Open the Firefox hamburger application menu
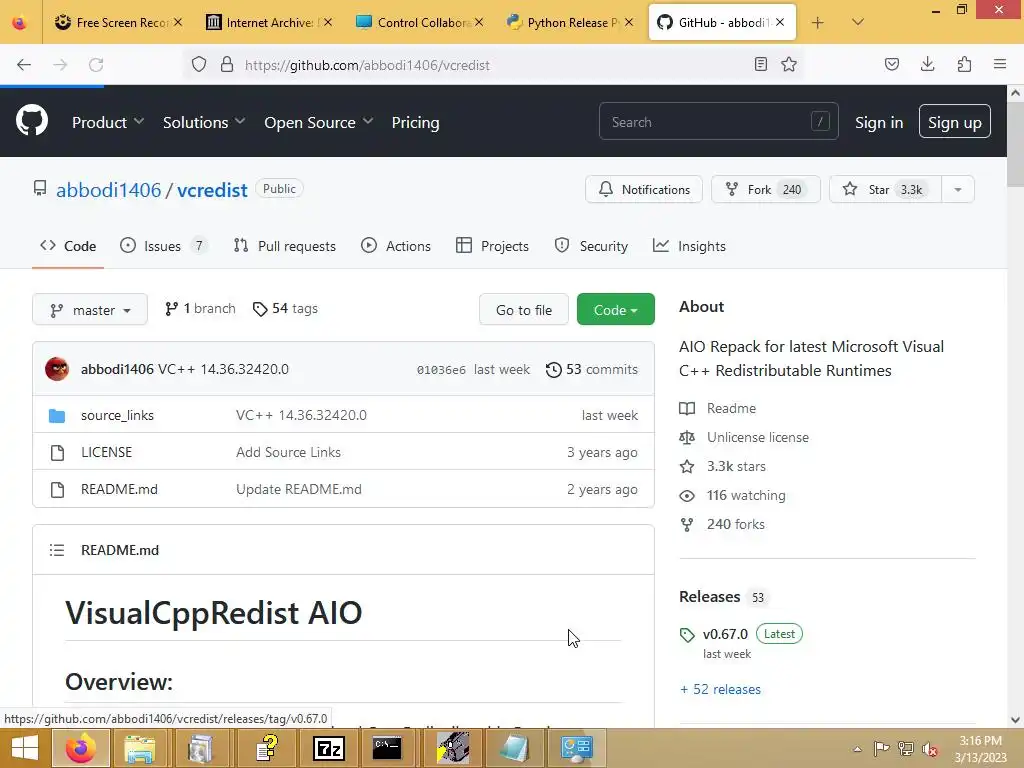The image size is (1024, 768). (1000, 64)
